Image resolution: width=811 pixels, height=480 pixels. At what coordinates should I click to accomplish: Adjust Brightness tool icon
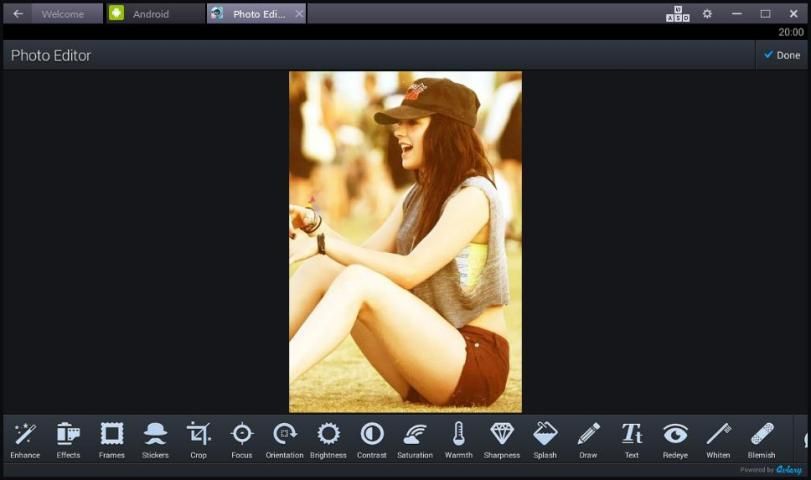(x=328, y=439)
